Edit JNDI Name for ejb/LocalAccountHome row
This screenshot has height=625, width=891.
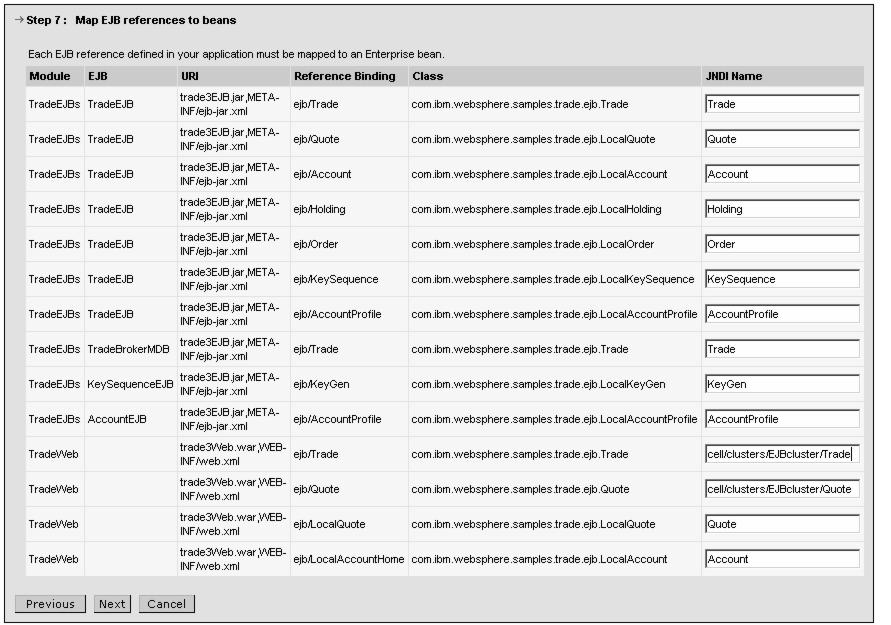click(782, 559)
